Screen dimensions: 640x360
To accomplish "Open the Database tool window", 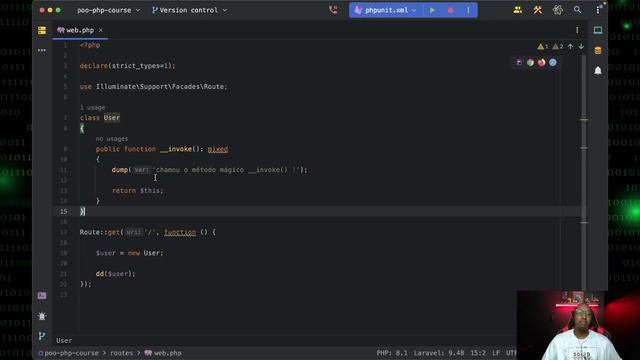I will (598, 51).
